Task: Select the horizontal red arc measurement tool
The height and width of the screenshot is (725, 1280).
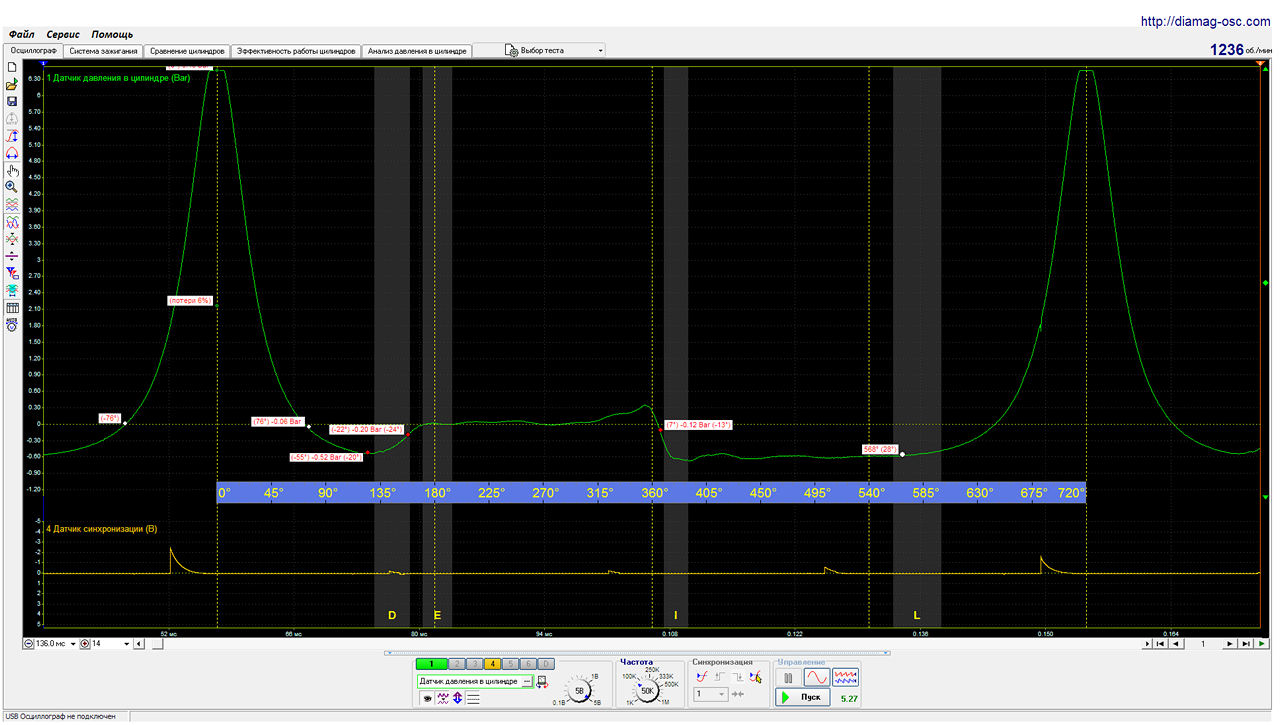Action: click(x=12, y=153)
